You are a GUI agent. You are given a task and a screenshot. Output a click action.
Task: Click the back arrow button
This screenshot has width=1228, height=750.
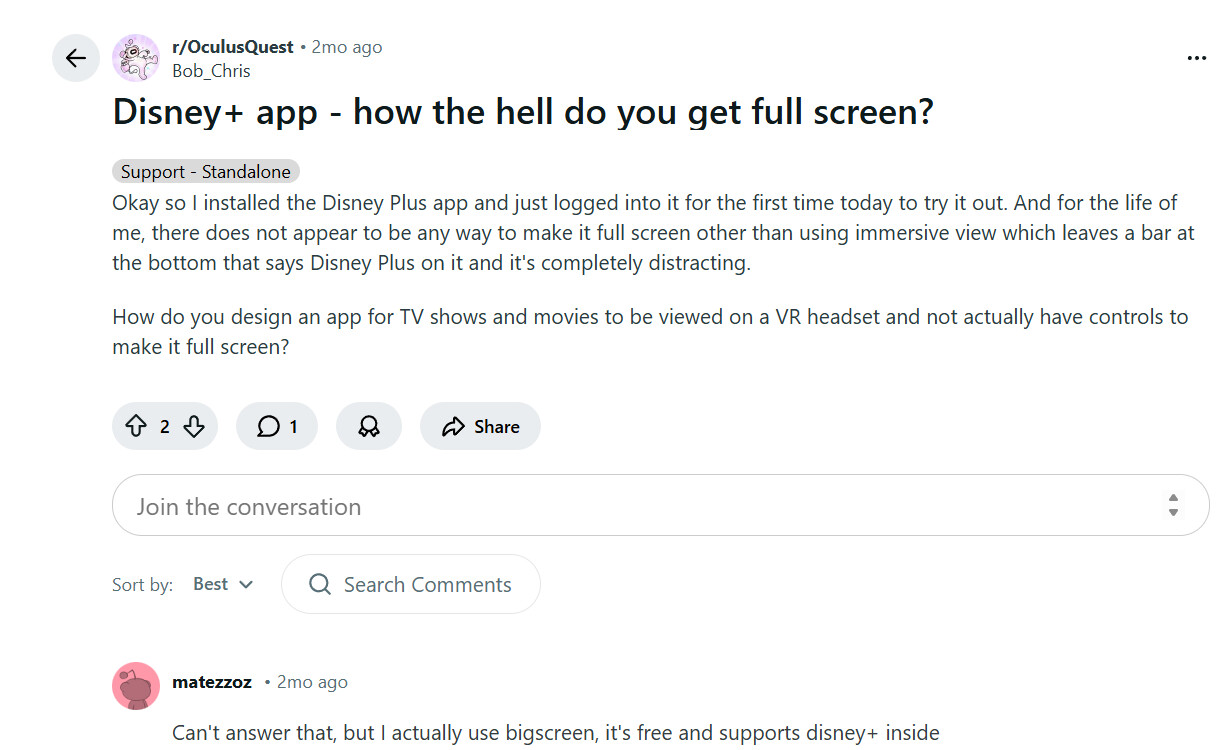76,58
